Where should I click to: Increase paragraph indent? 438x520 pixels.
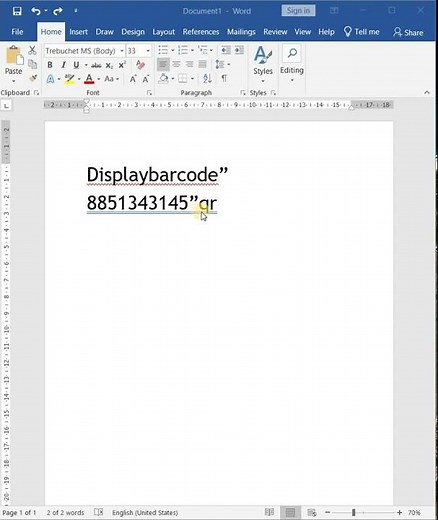tap(239, 50)
